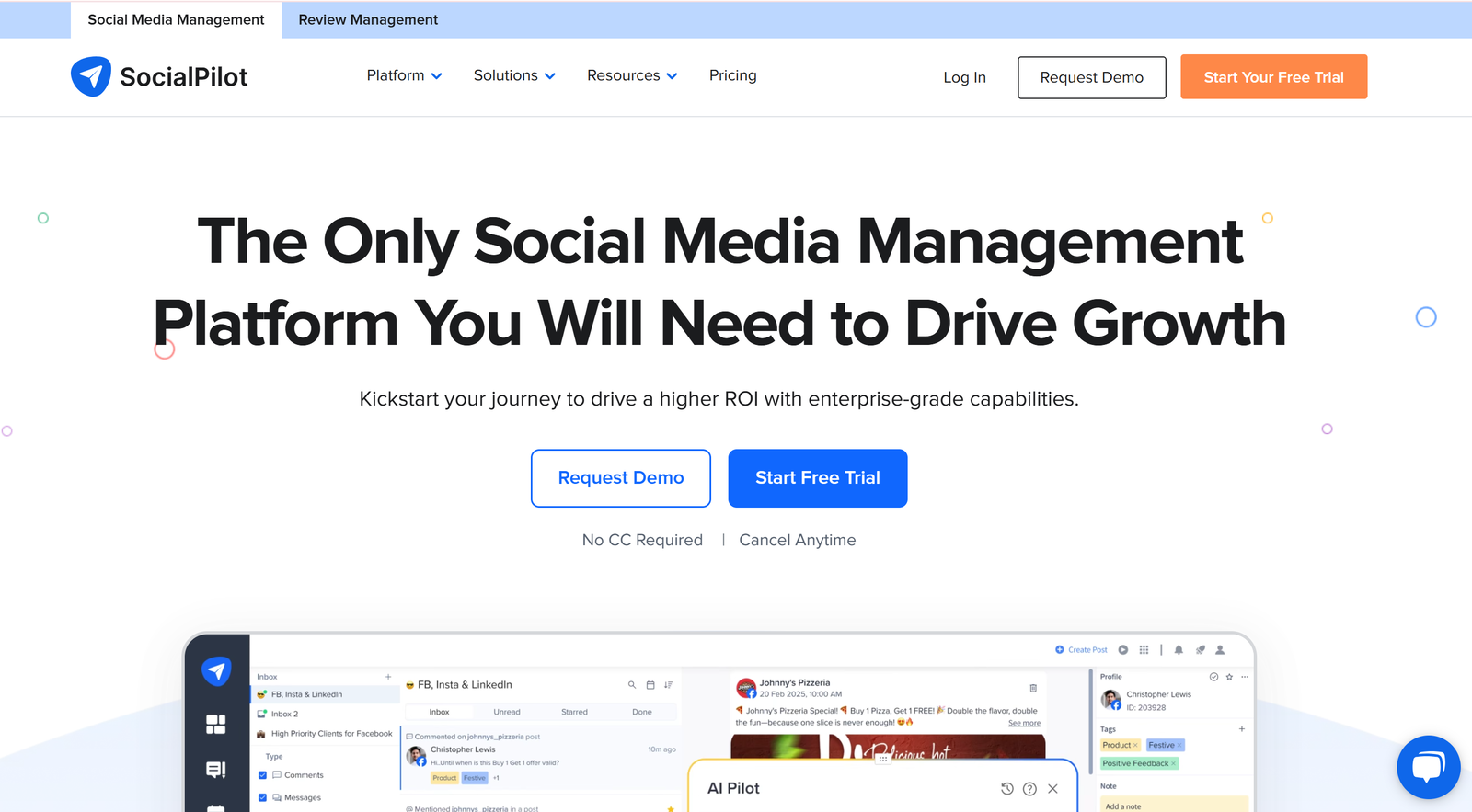Open the inbox chat icon in sidebar
Viewport: 1472px width, 812px height.
pyautogui.click(x=216, y=770)
